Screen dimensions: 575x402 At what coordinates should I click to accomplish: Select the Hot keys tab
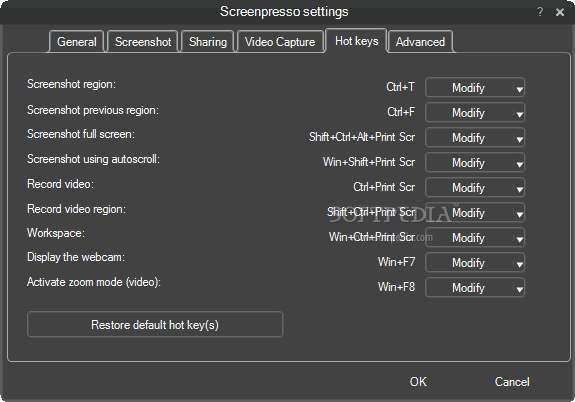point(356,41)
